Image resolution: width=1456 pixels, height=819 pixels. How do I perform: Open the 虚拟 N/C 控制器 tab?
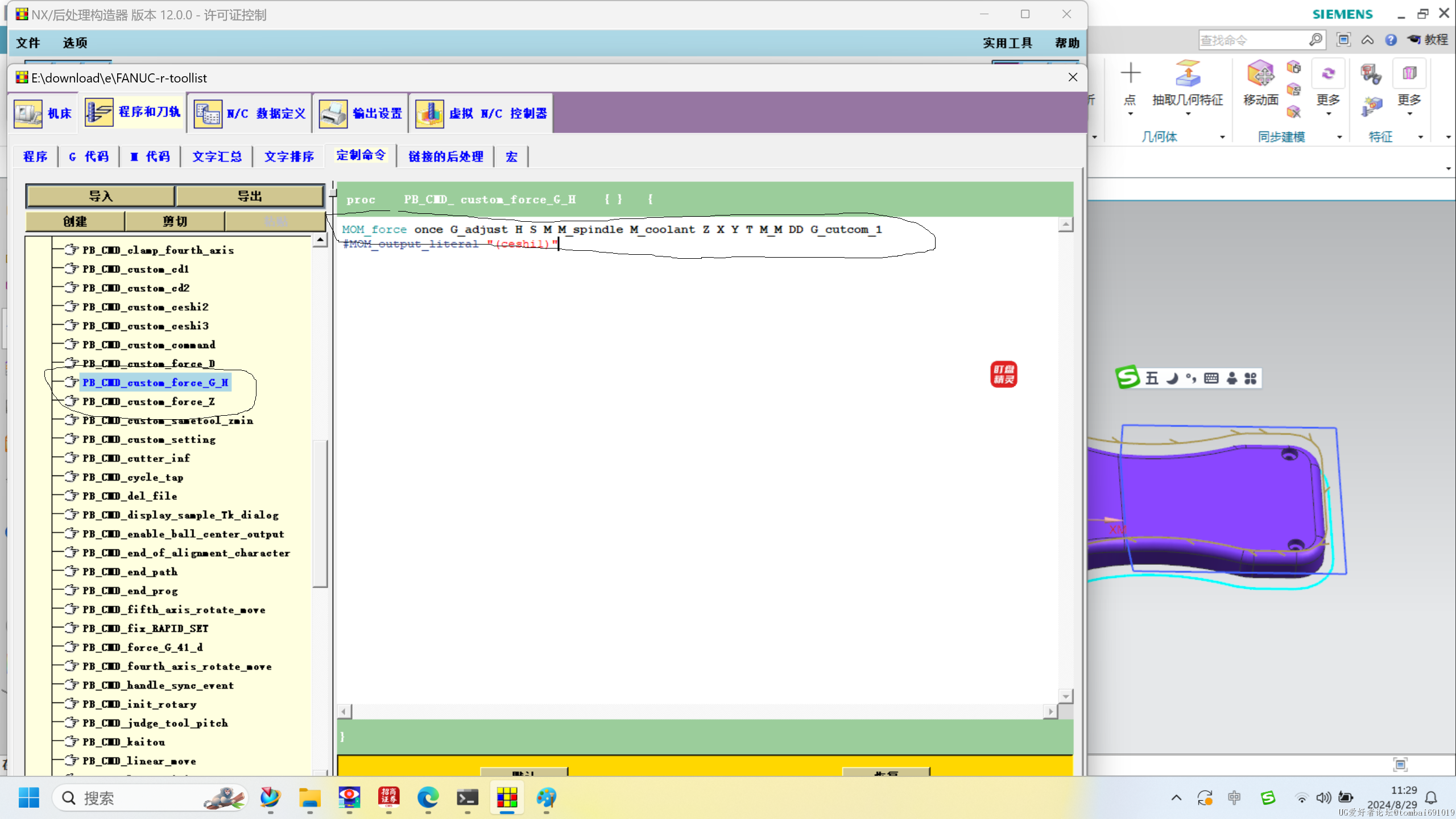(x=481, y=113)
